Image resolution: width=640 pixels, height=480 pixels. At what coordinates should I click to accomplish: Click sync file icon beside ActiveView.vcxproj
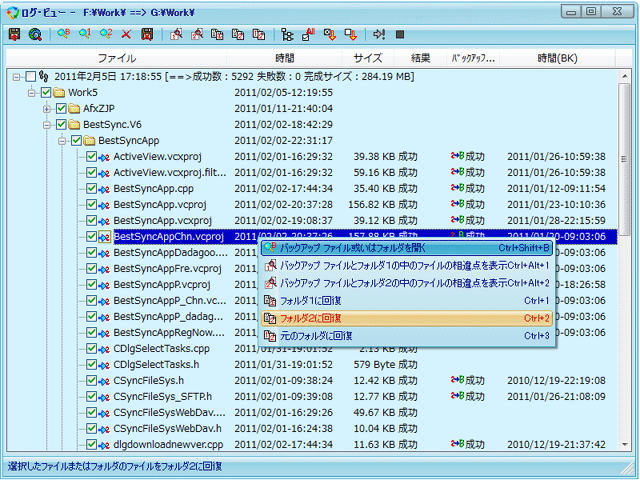click(x=104, y=157)
